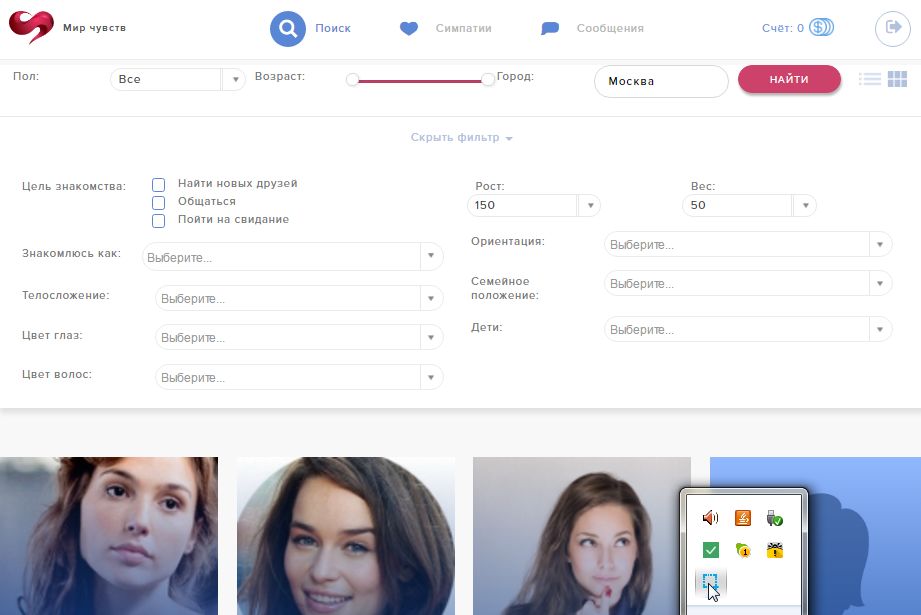The image size is (921, 615).
Task: Open the Вес dropdown showing 50
Action: (x=749, y=206)
